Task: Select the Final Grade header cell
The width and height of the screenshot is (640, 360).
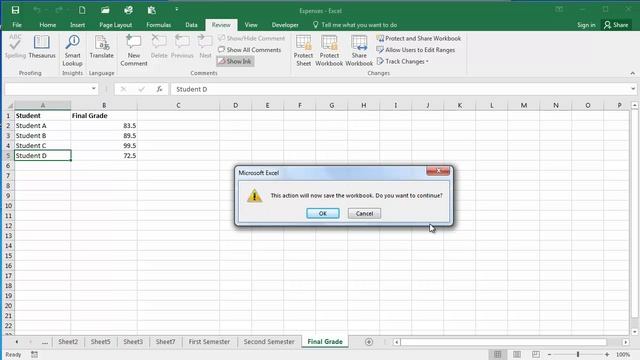Action: click(104, 116)
